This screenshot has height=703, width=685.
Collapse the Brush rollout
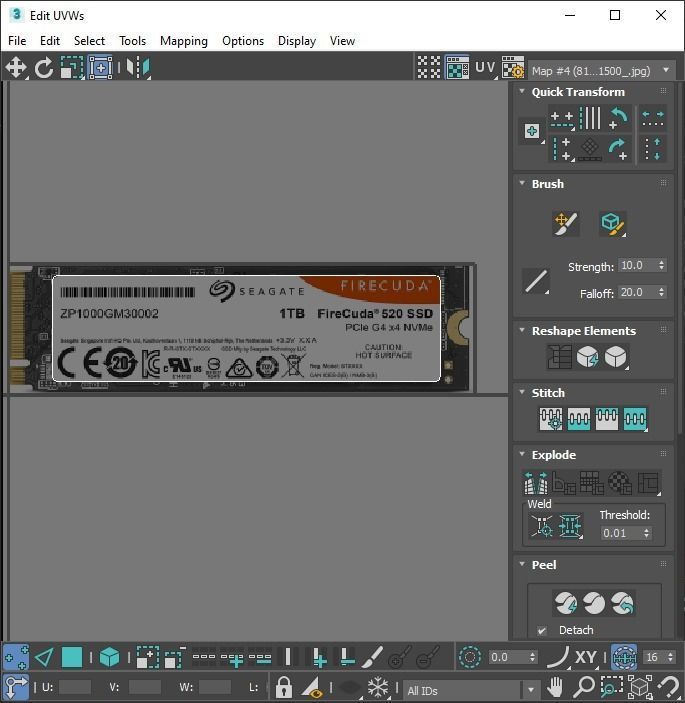pos(522,183)
